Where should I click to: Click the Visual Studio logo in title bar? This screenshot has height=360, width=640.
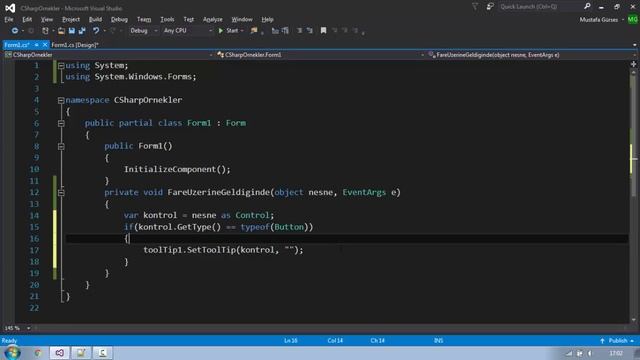[x=10, y=8]
